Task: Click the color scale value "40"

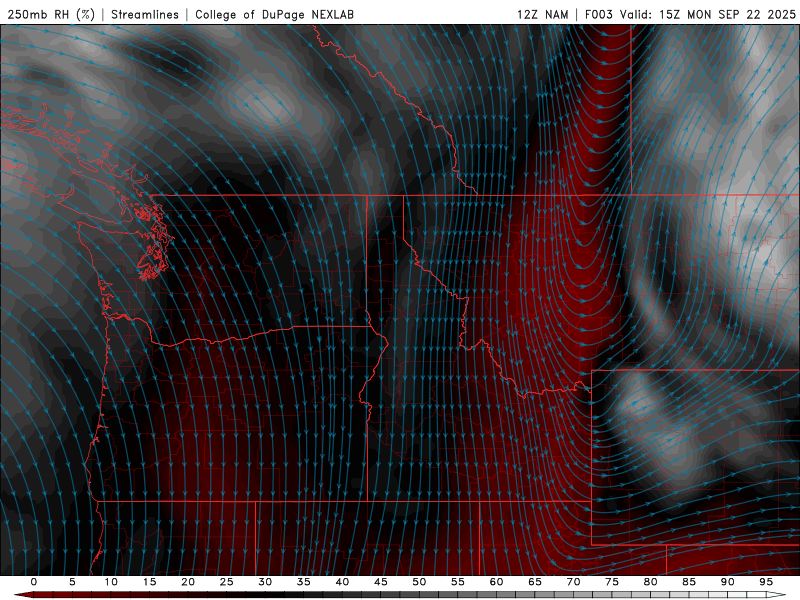Action: (x=342, y=582)
